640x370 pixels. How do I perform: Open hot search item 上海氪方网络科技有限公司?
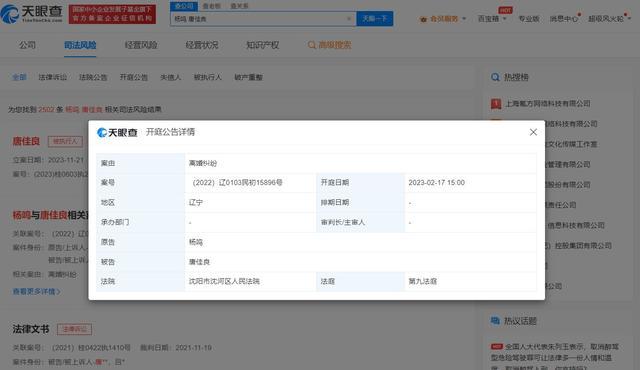point(548,104)
